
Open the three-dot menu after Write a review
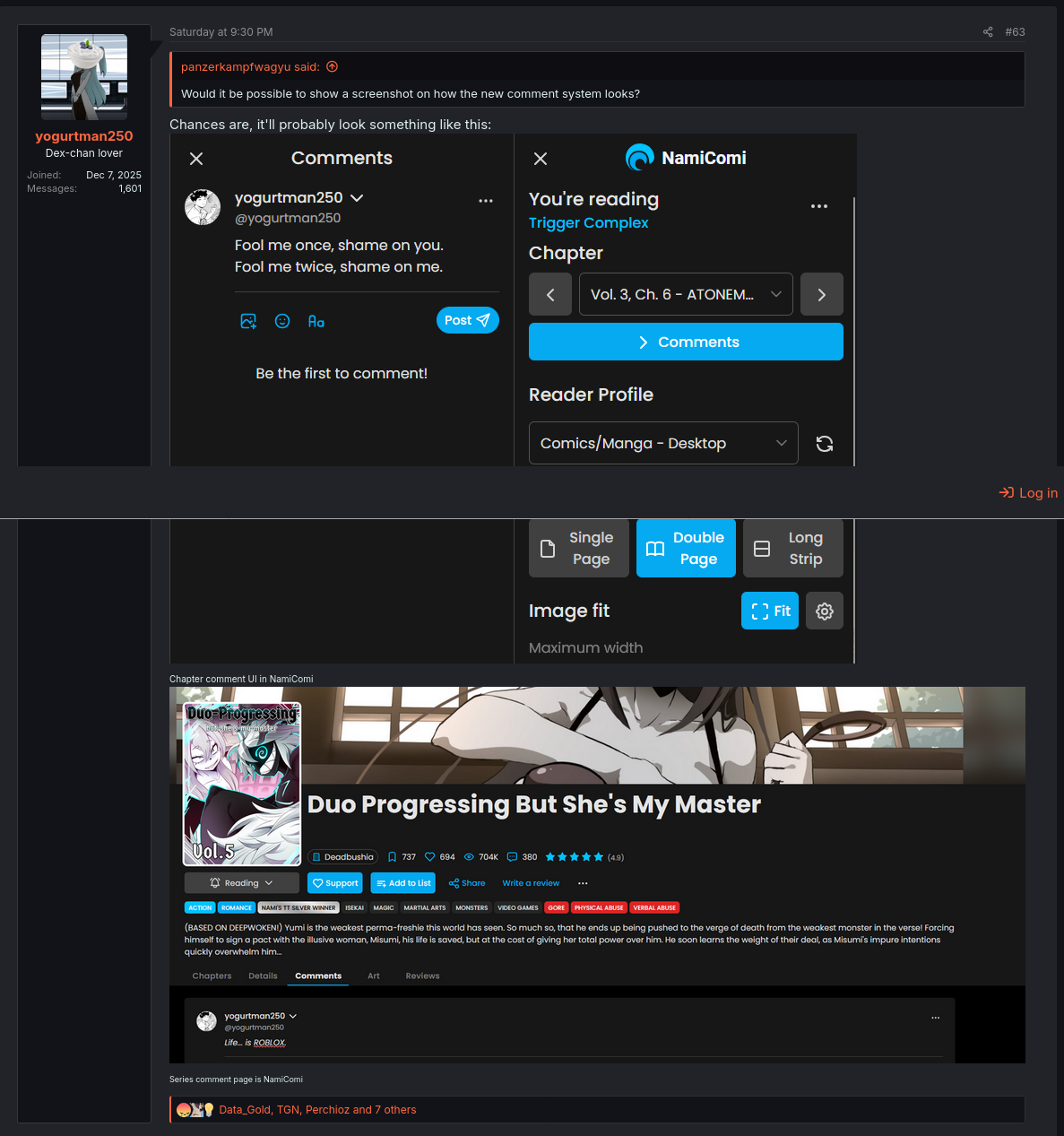[583, 883]
